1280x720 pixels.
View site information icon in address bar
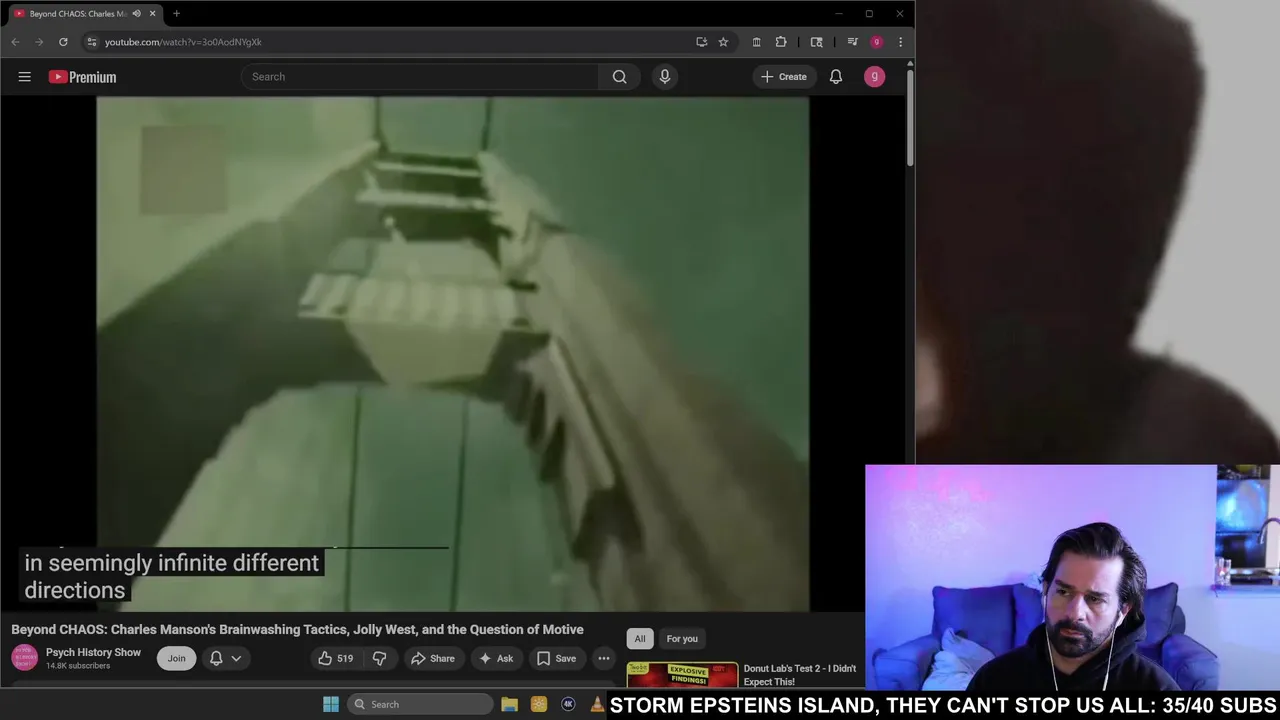click(x=91, y=42)
